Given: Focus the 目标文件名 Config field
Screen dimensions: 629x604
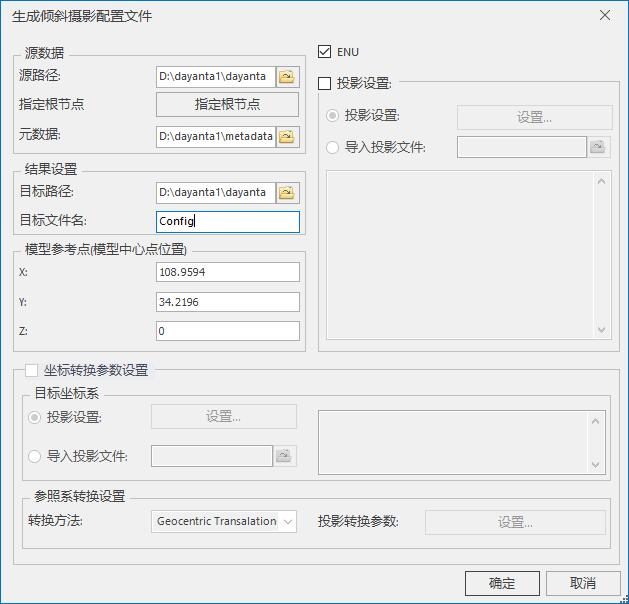Looking at the screenshot, I should (228, 222).
